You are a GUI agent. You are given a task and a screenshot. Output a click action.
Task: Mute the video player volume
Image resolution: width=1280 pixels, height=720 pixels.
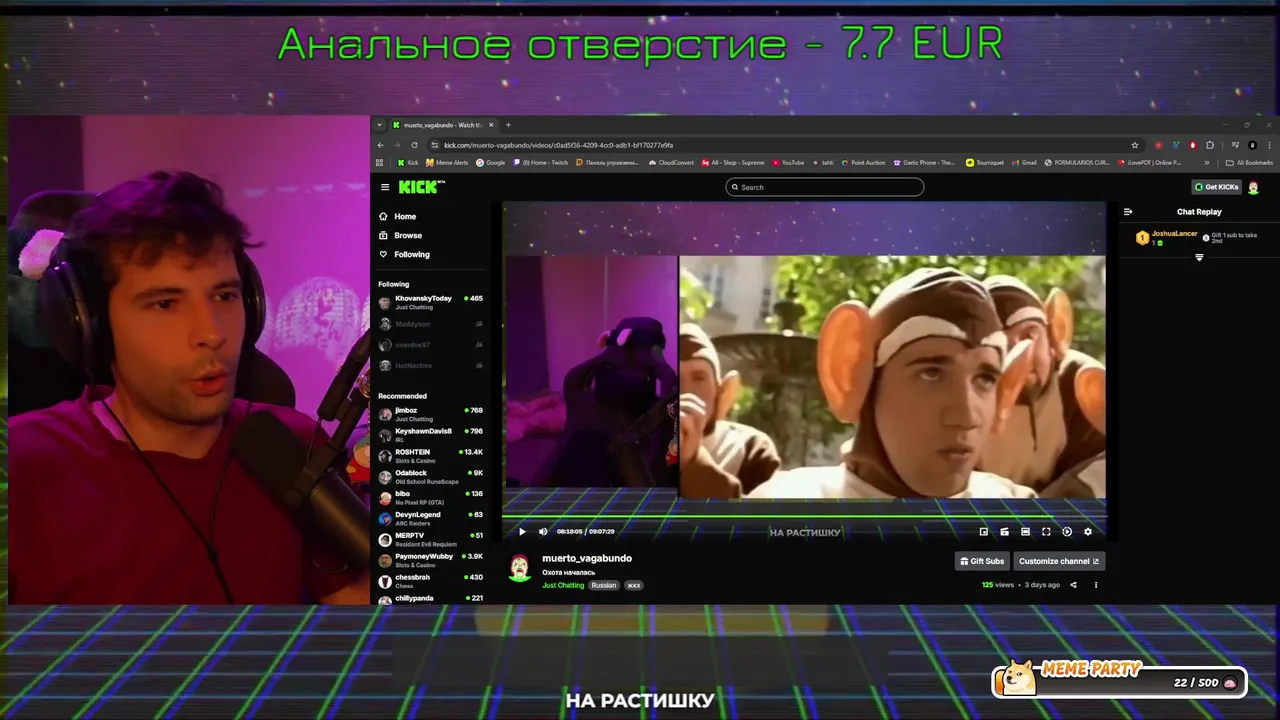(543, 532)
